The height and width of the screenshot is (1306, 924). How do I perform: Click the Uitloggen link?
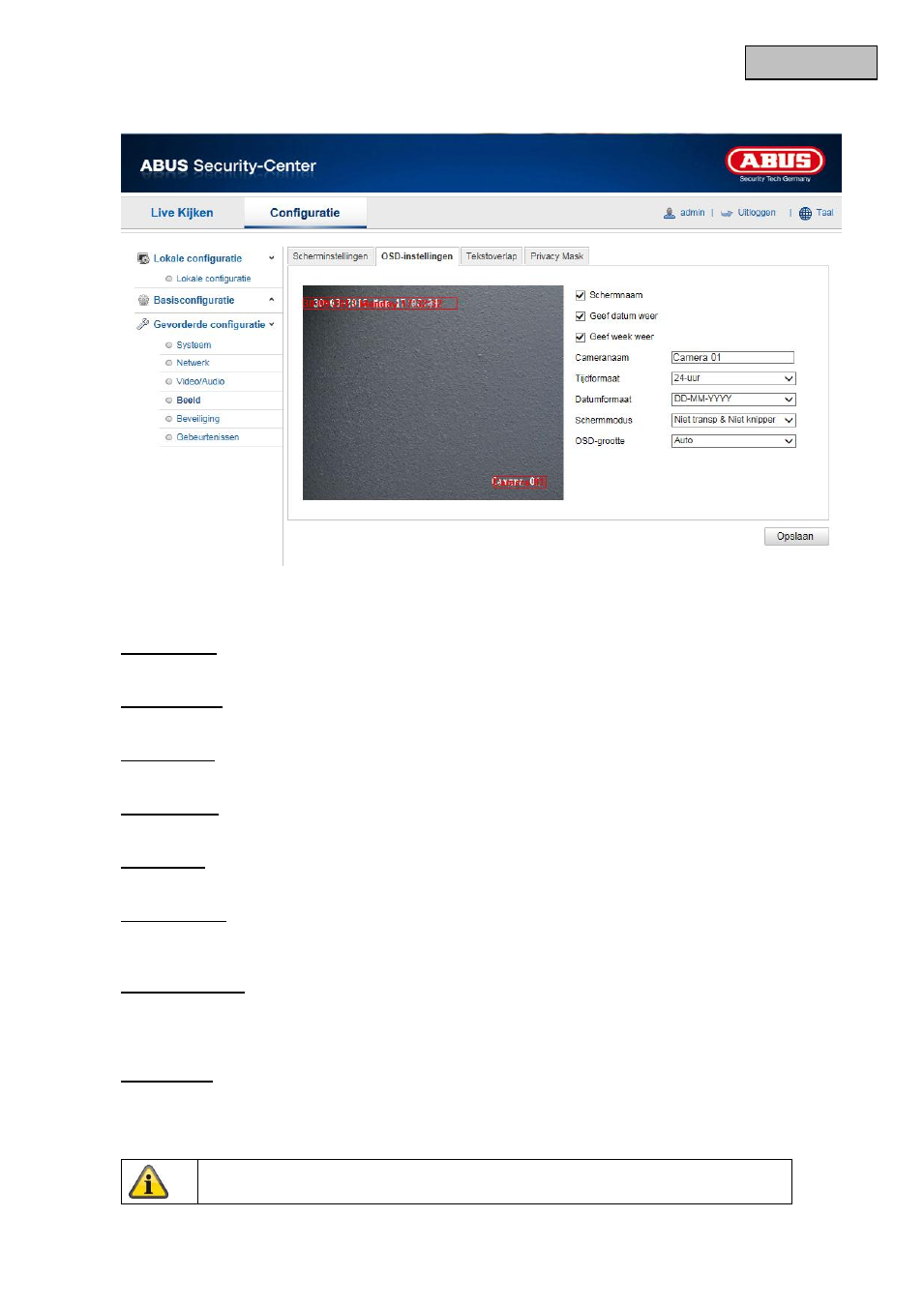coord(757,213)
